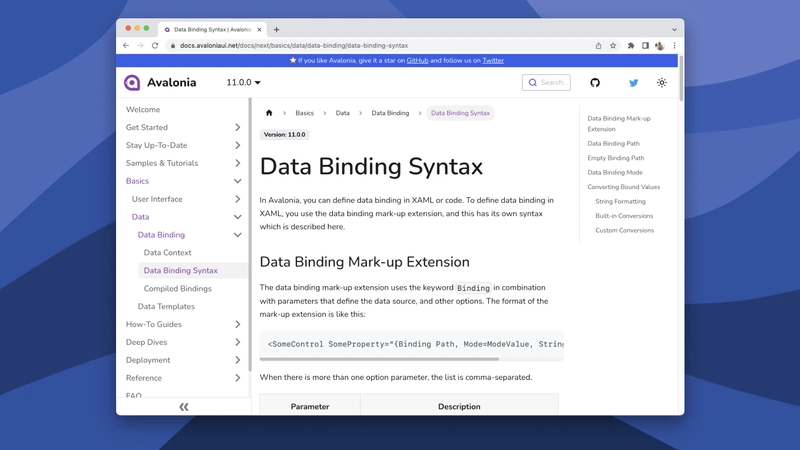The height and width of the screenshot is (450, 800).
Task: Expand the Get Started sidebar section
Action: pos(238,128)
